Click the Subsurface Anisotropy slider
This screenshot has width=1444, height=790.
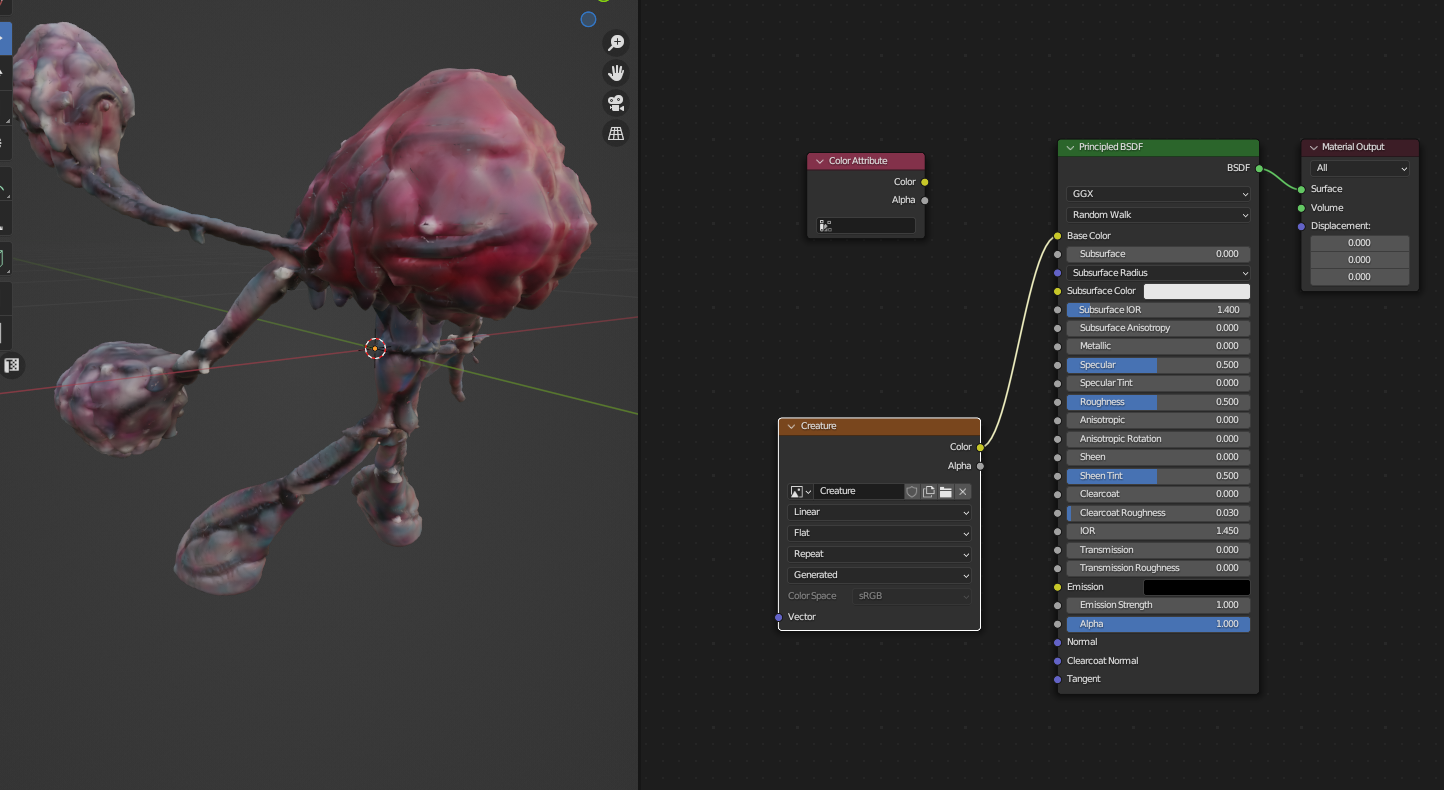tap(1158, 328)
